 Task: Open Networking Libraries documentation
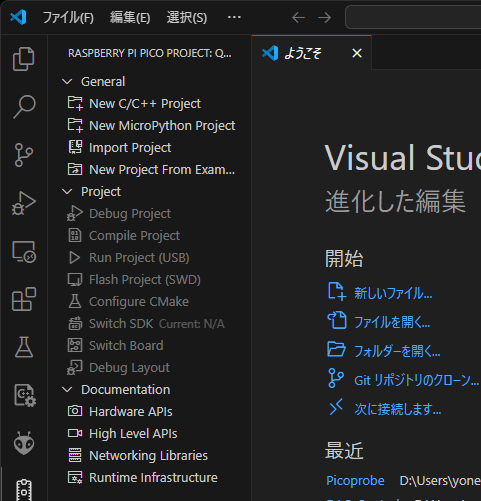pos(149,456)
